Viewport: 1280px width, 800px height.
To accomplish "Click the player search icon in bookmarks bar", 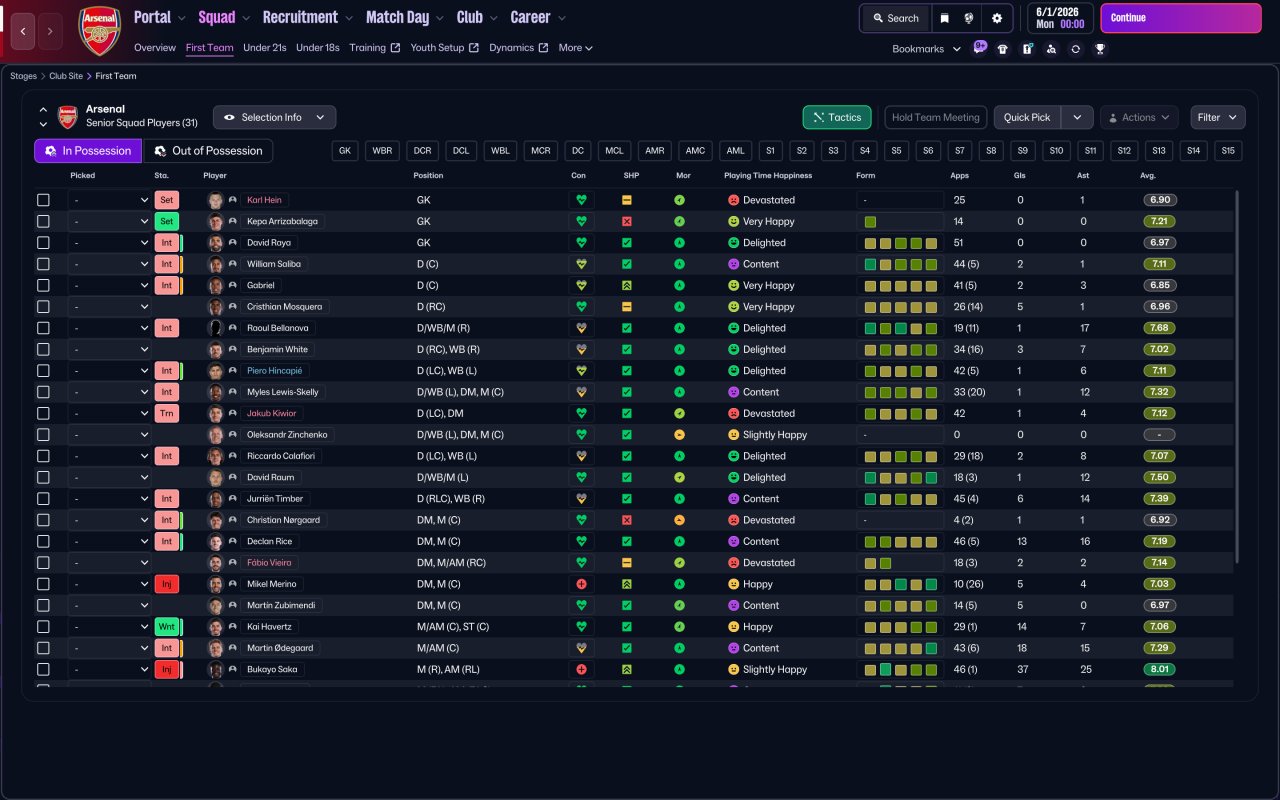I will point(1051,49).
